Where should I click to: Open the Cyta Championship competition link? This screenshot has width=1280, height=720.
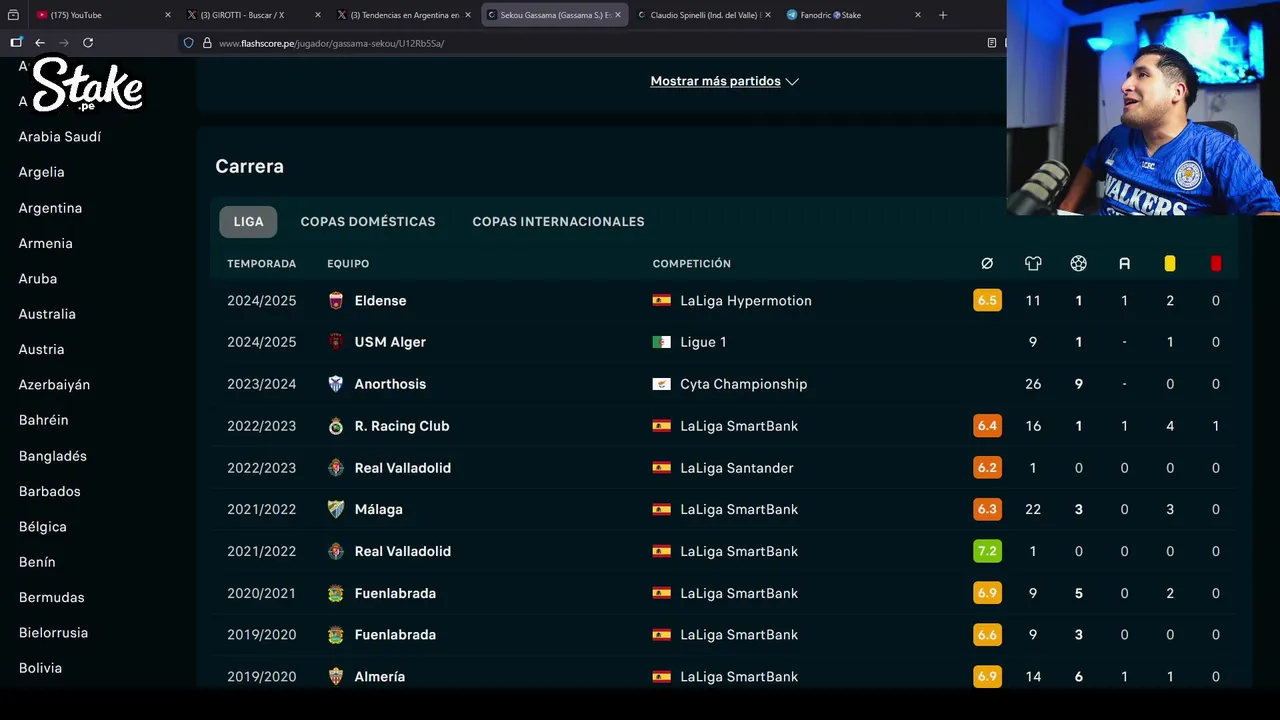[x=743, y=384]
